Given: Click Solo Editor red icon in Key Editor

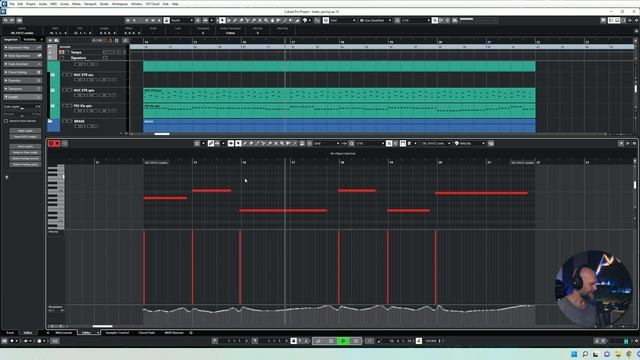Looking at the screenshot, I should pos(51,143).
